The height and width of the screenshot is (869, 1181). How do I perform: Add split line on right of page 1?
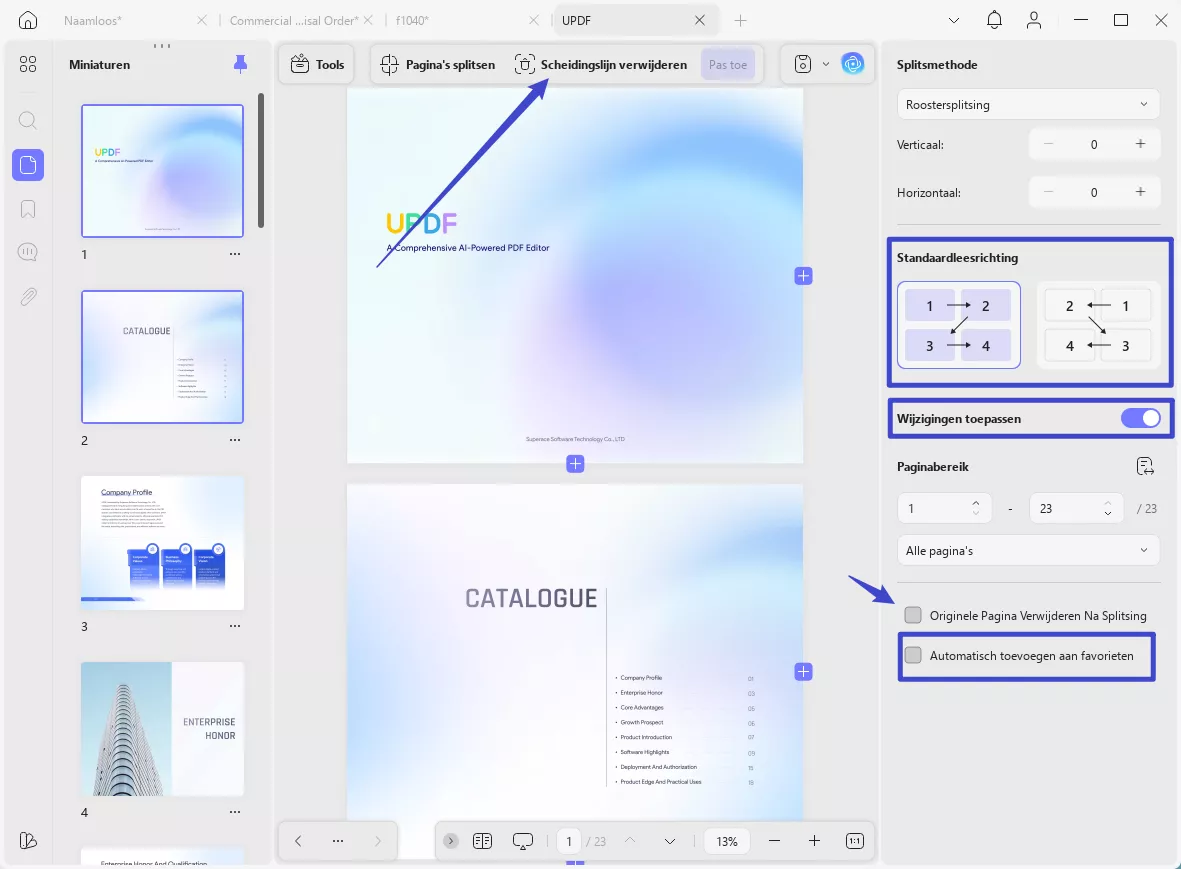804,276
